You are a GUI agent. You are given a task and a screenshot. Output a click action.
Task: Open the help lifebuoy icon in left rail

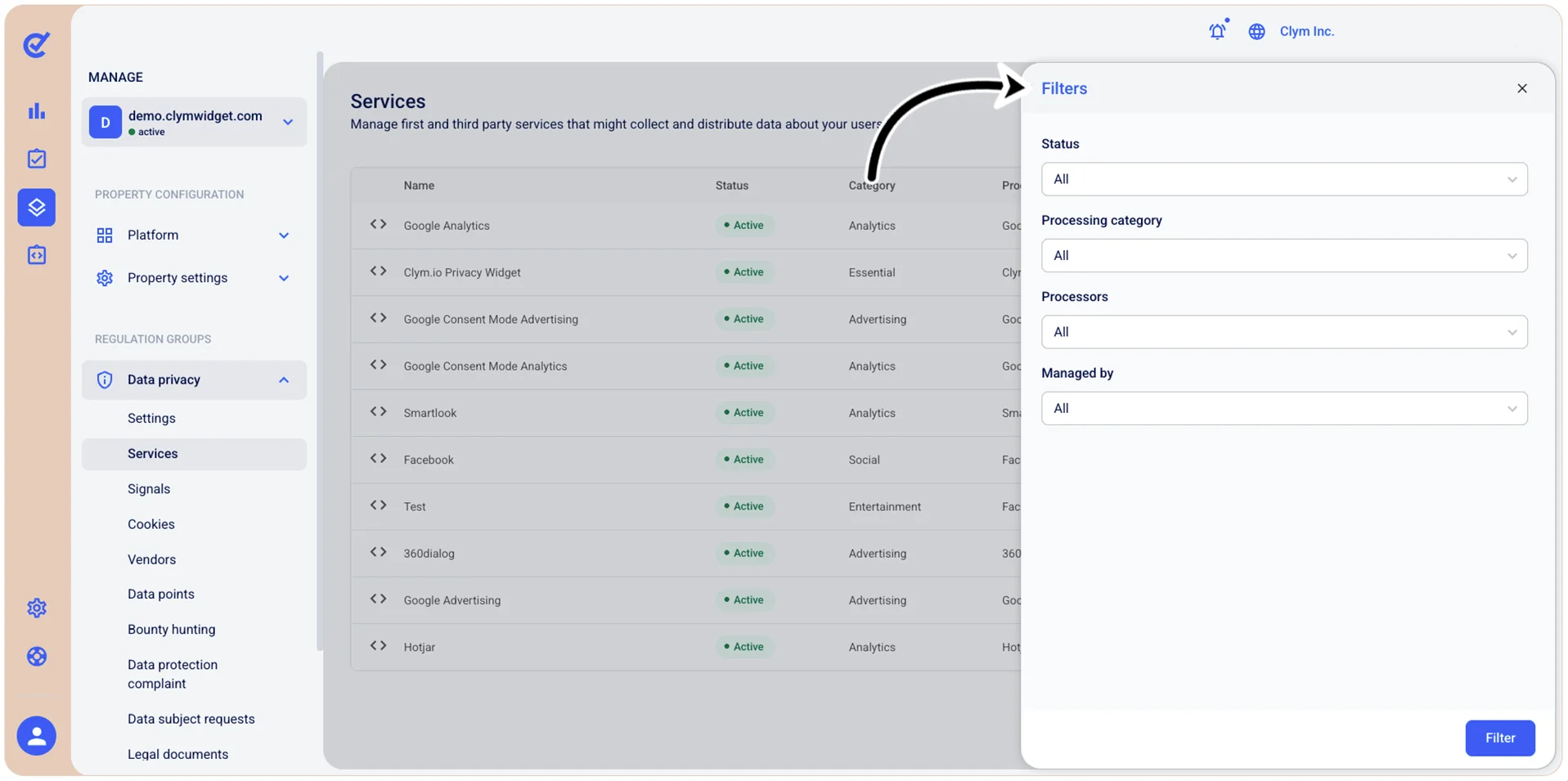click(37, 657)
